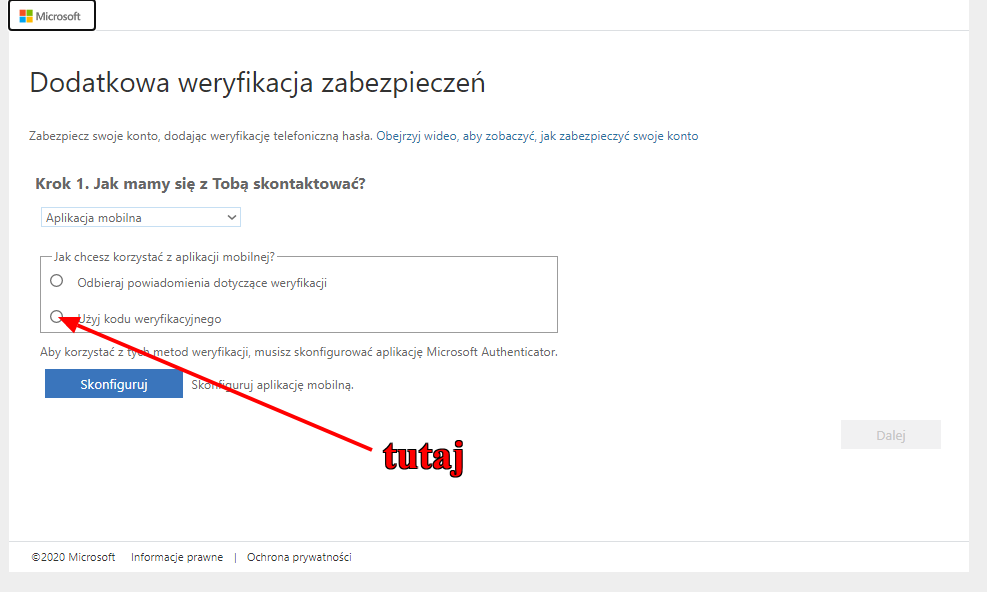Open the Obejrzyj wideo security help link
This screenshot has width=987, height=592.
tap(537, 136)
